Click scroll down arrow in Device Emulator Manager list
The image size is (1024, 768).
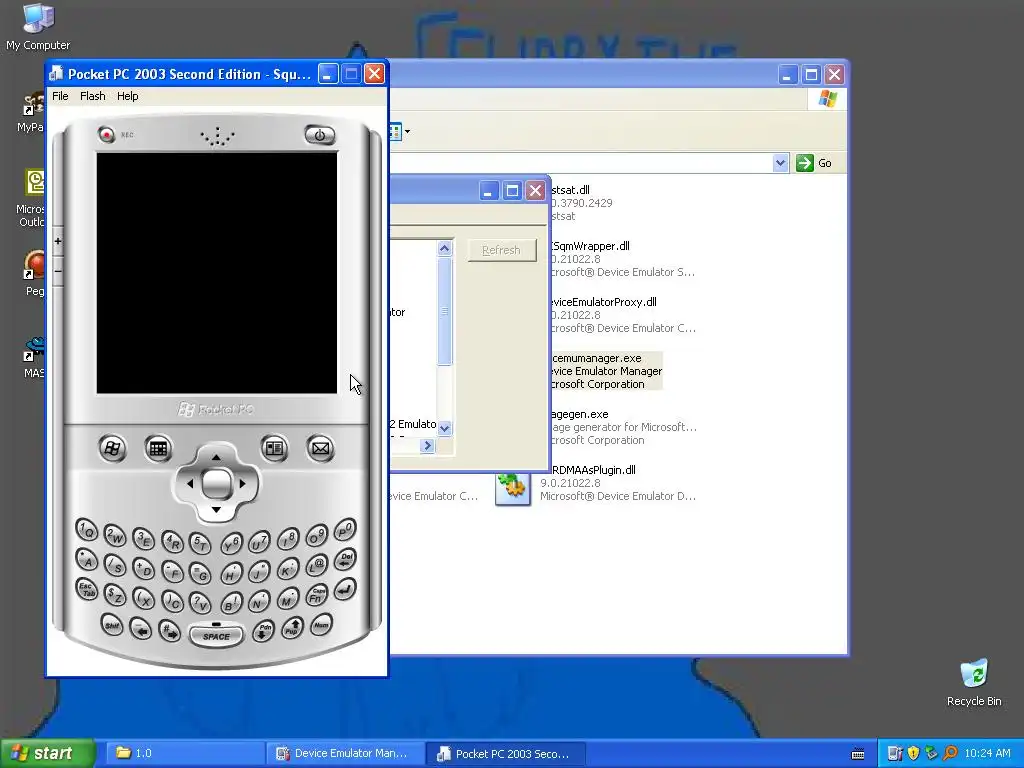pos(445,428)
